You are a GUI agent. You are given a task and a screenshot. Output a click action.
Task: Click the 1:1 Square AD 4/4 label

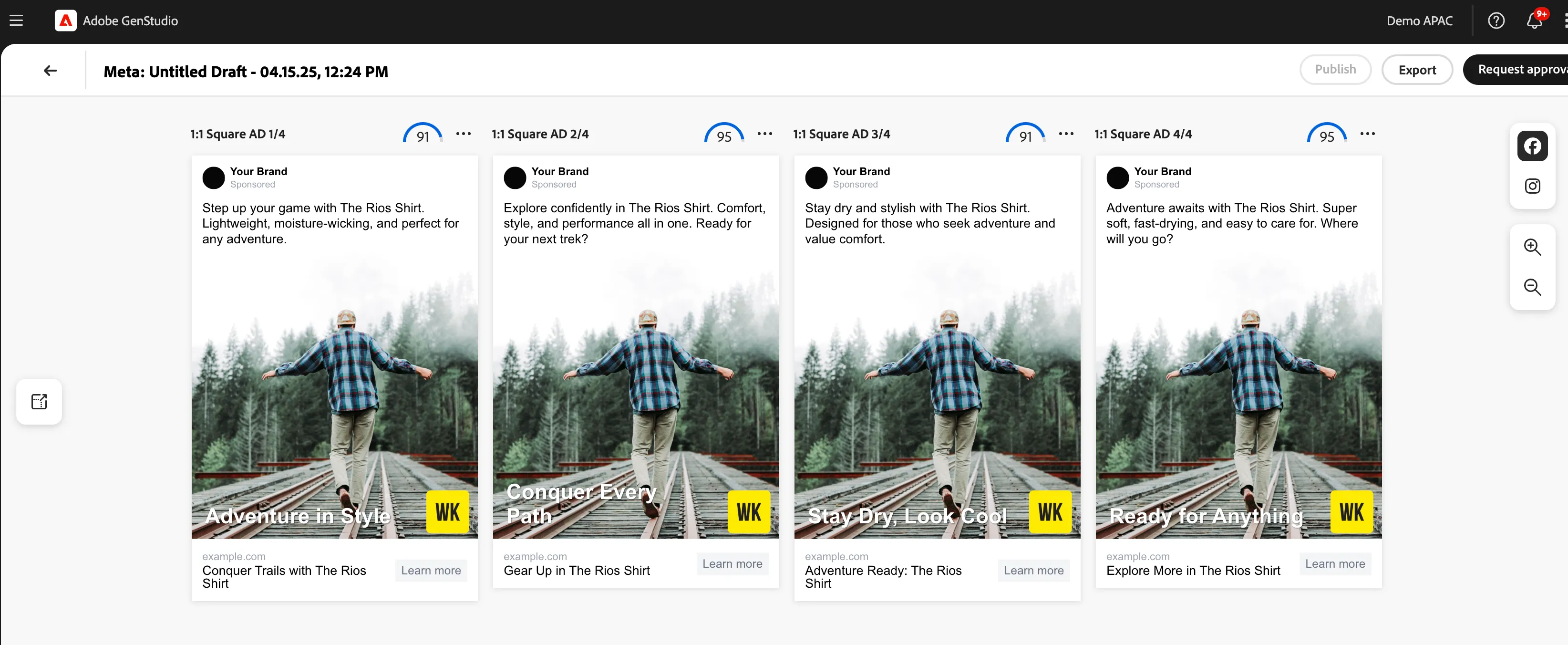point(1143,134)
